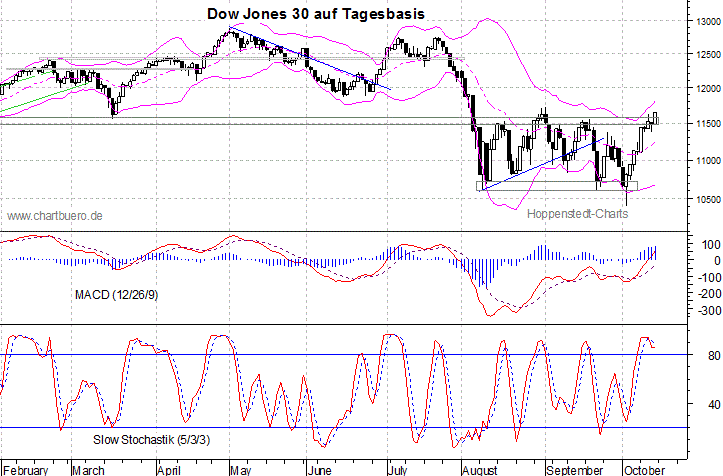
Task: Click the chart title 'Dow Jones 30 auf Tagesbasis'
Action: (x=316, y=14)
